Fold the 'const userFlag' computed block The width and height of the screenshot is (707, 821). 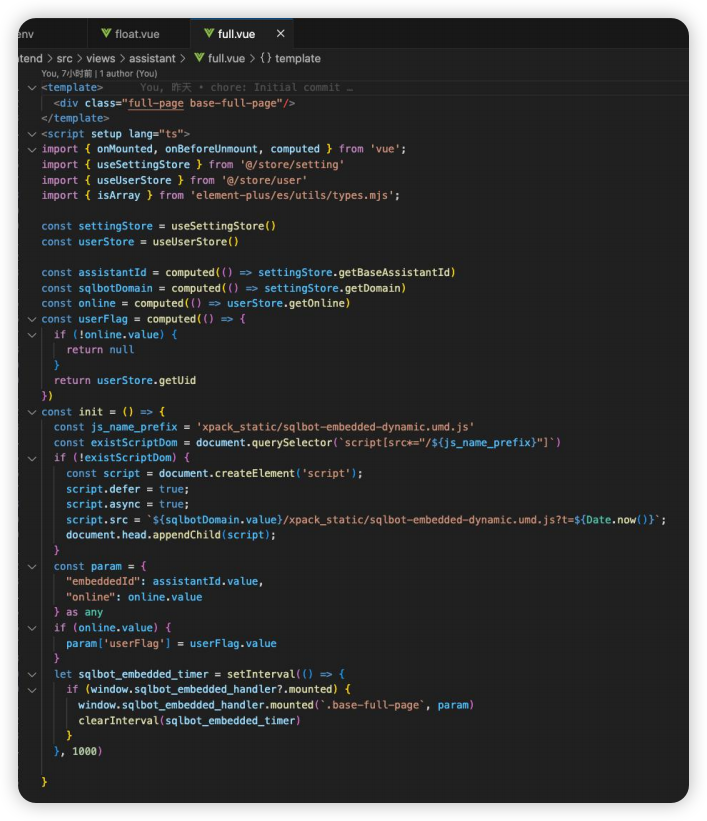click(x=32, y=319)
